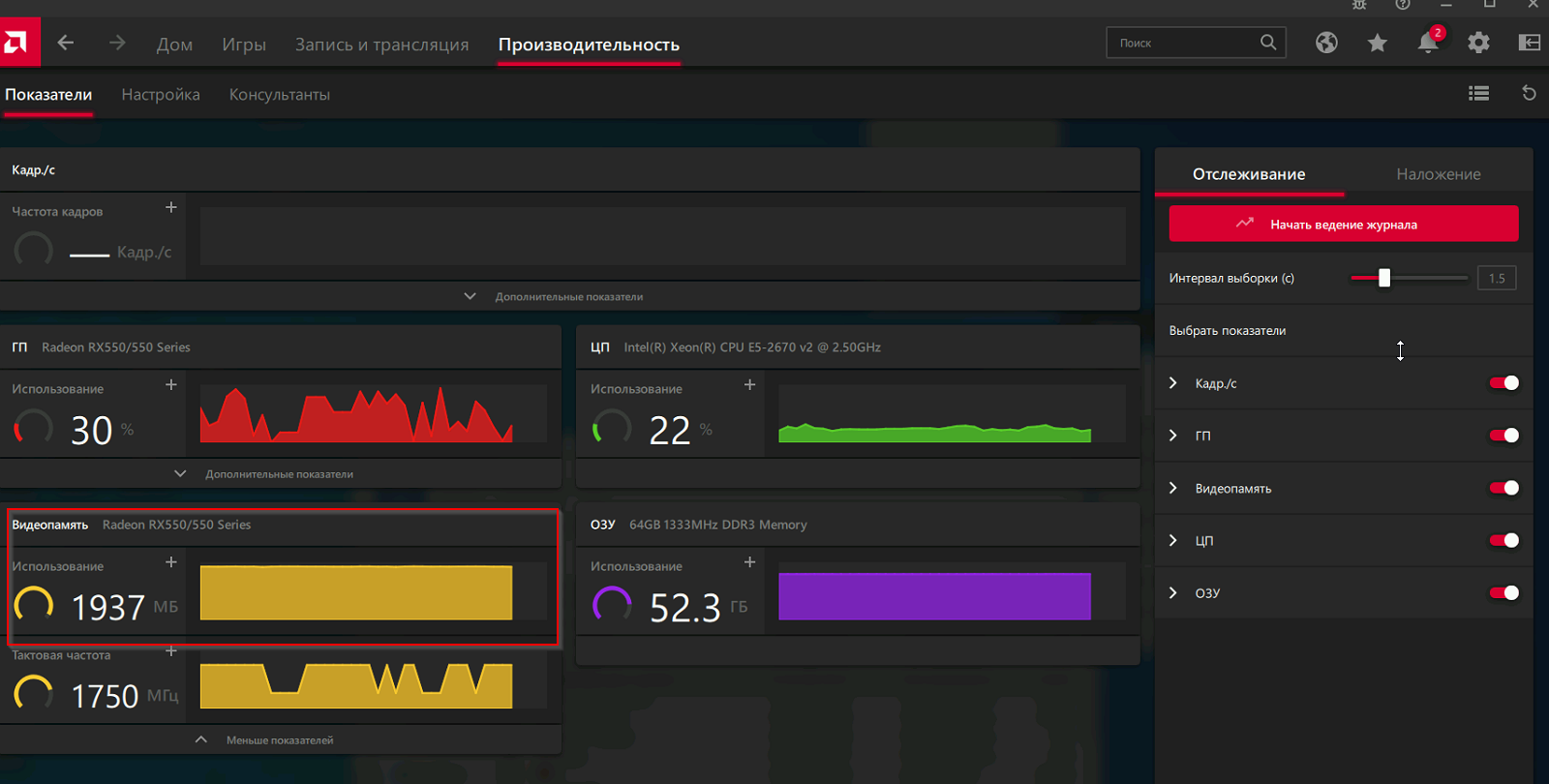Click the bug report icon
The height and width of the screenshot is (784, 1549).
click(x=1359, y=5)
